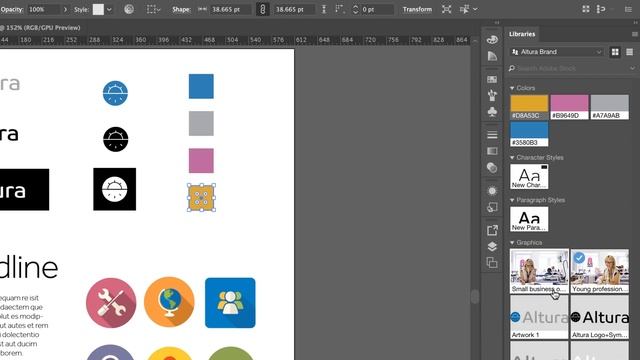Image resolution: width=640 pixels, height=360 pixels.
Task: Click the corner radius stepper arrows
Action: [x=356, y=9]
